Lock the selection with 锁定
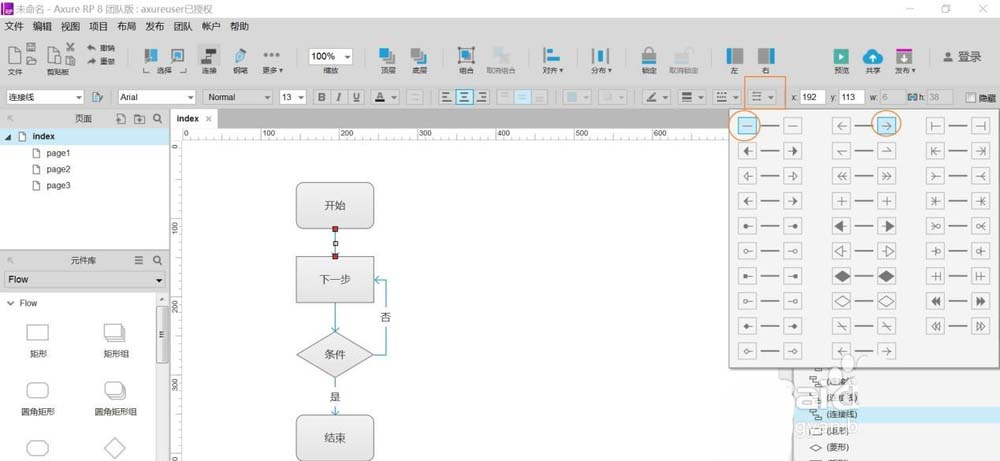The image size is (1000, 461). click(649, 60)
